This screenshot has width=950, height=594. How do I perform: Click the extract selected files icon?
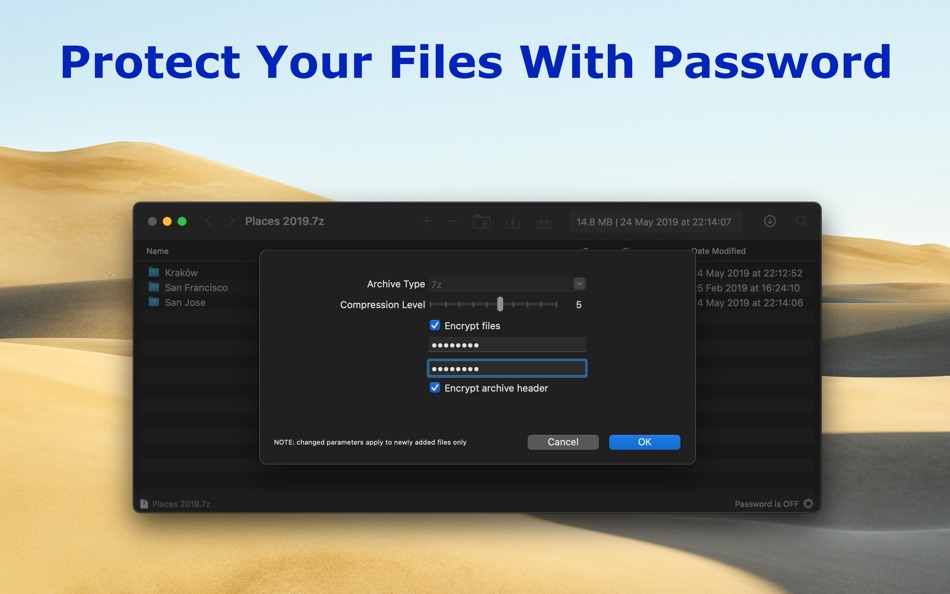[x=513, y=221]
